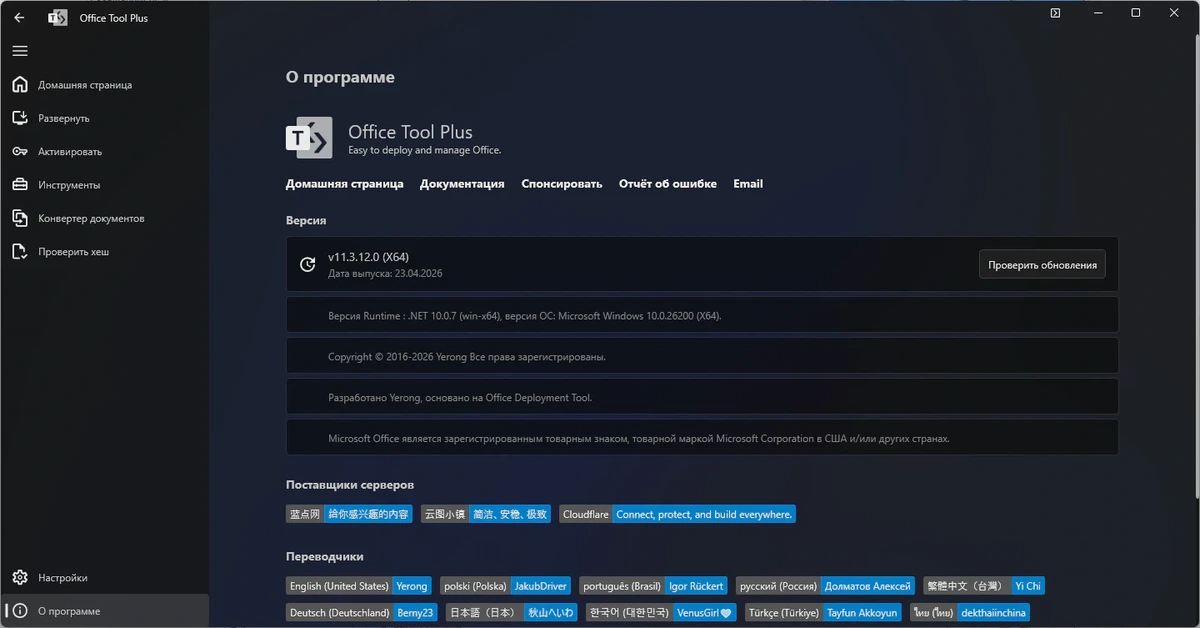The width and height of the screenshot is (1200, 628).
Task: Click translator dekthaiinchina for ไทย
Action: pyautogui.click(x=993, y=612)
